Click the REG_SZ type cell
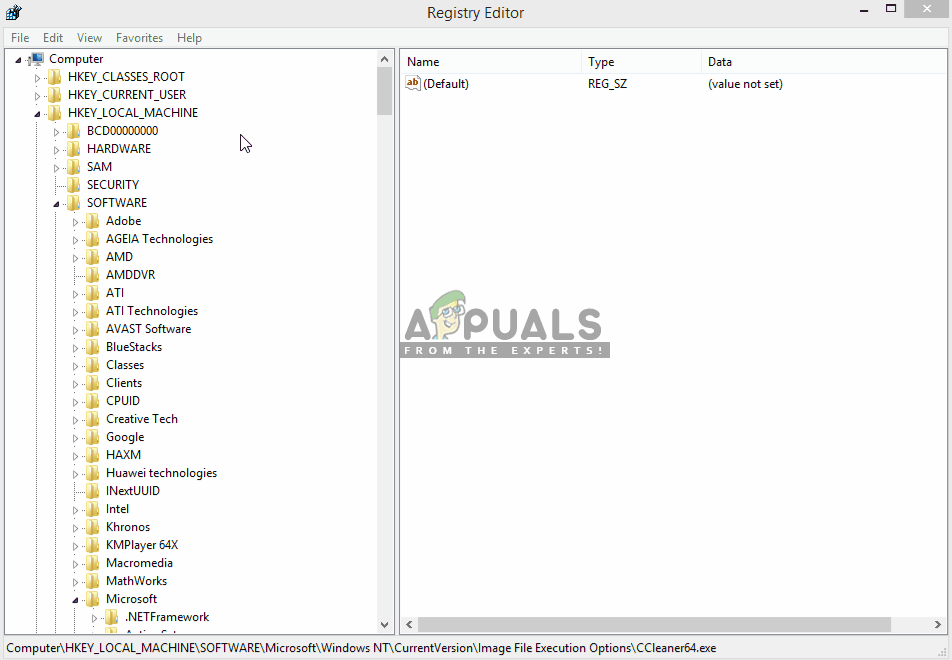952x660 pixels. (x=607, y=84)
